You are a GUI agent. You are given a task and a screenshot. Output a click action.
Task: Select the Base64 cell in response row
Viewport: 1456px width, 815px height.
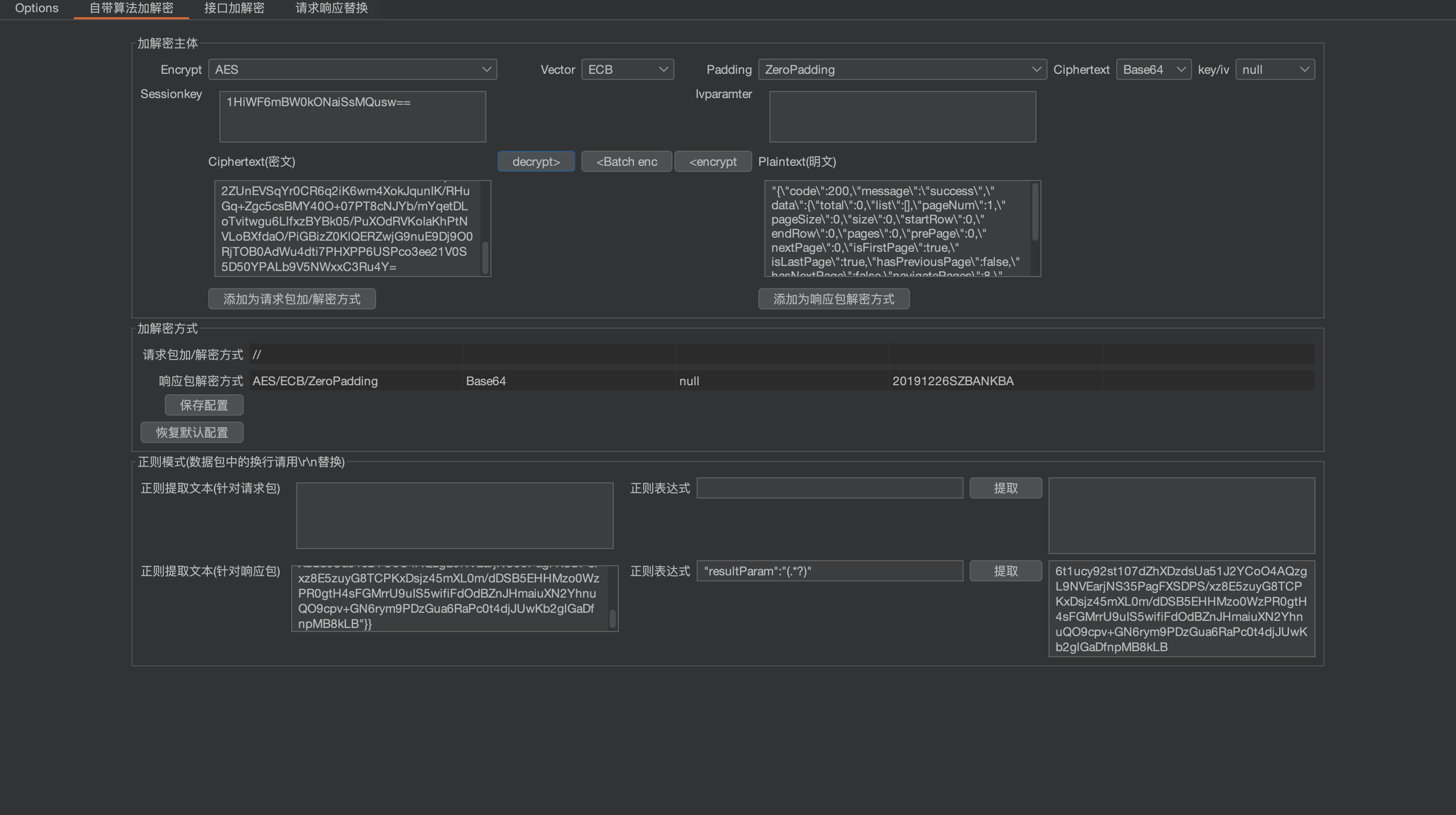coord(569,381)
